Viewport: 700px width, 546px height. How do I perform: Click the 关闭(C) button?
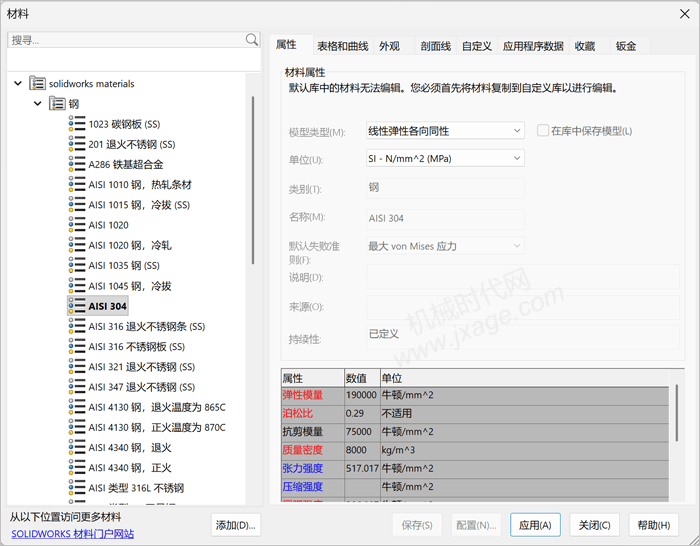(x=595, y=525)
